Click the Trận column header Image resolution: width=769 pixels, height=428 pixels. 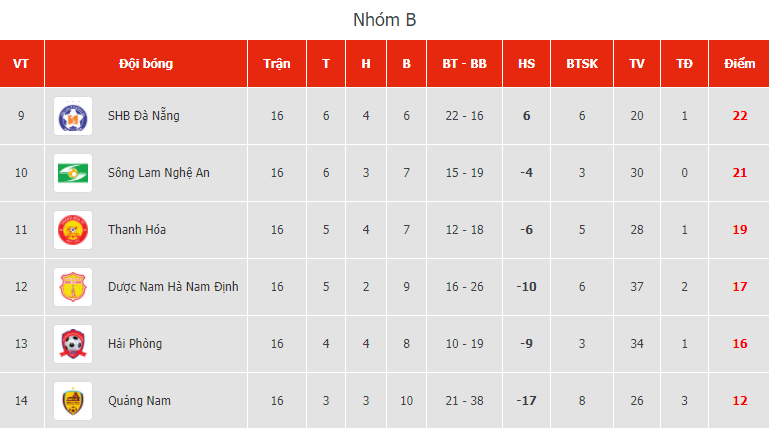click(x=277, y=64)
